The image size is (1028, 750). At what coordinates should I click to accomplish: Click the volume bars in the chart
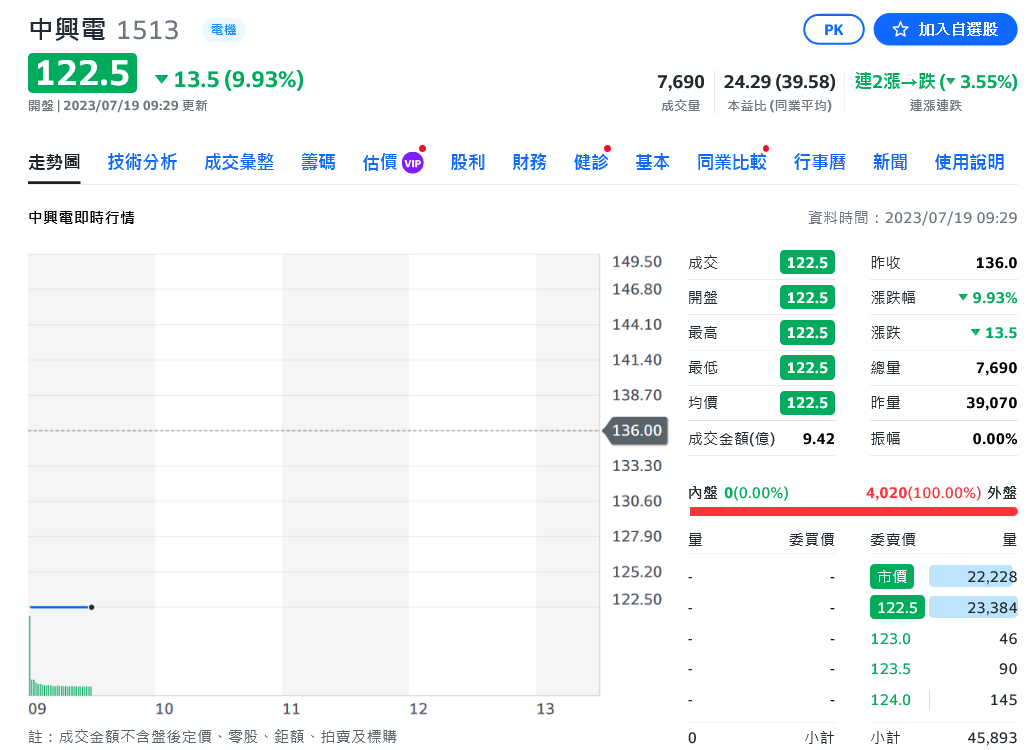(x=60, y=688)
